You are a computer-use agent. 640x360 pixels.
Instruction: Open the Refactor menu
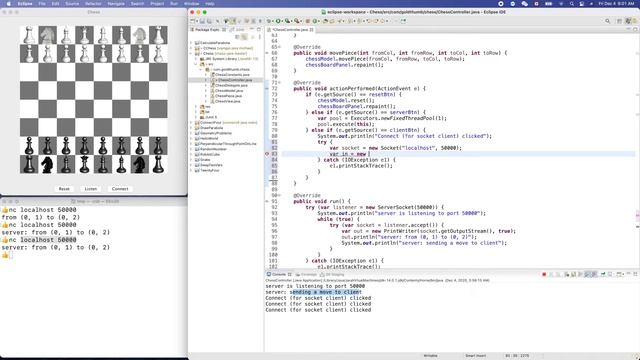[93, 4]
